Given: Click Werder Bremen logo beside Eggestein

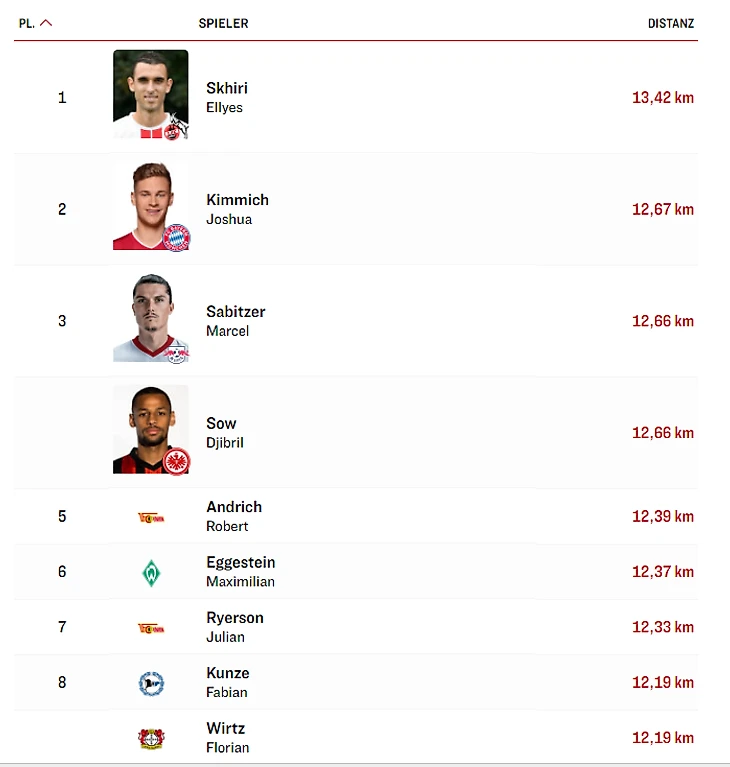Looking at the screenshot, I should point(151,572).
